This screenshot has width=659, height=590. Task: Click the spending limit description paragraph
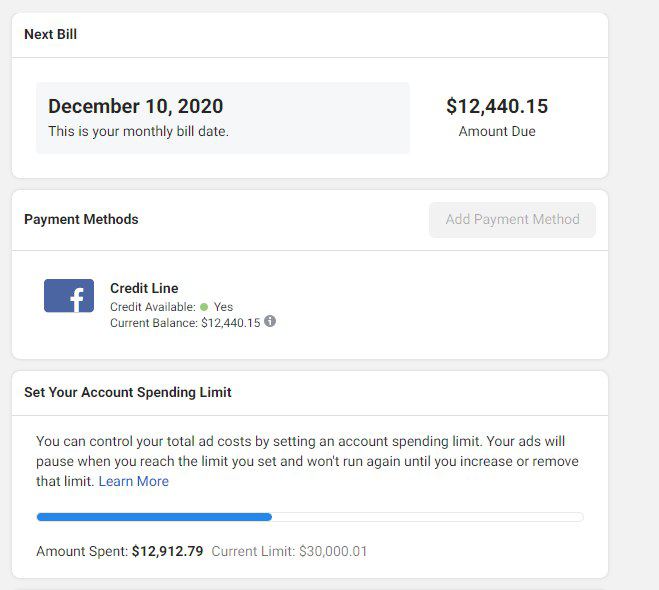[x=308, y=461]
